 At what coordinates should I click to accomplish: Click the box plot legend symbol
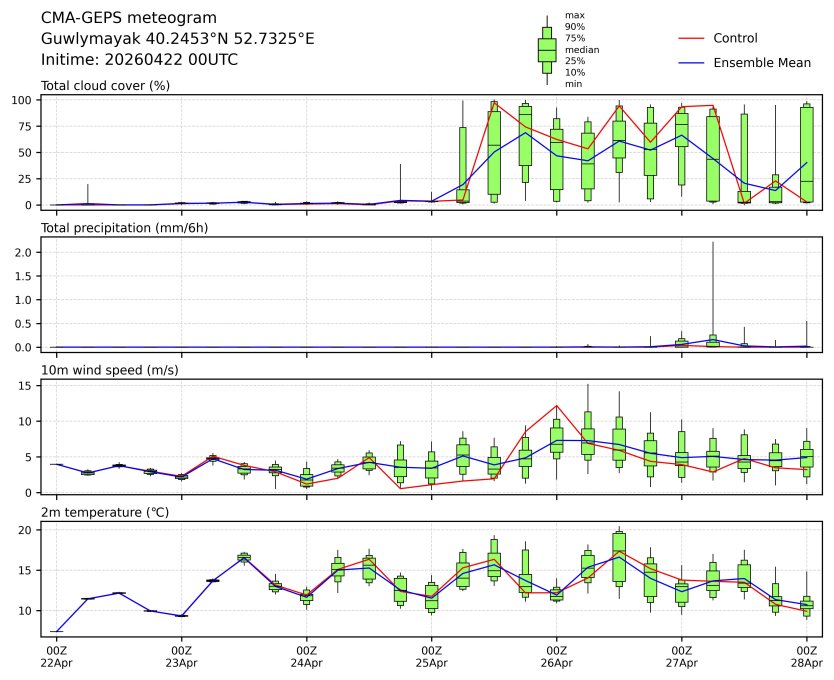547,50
